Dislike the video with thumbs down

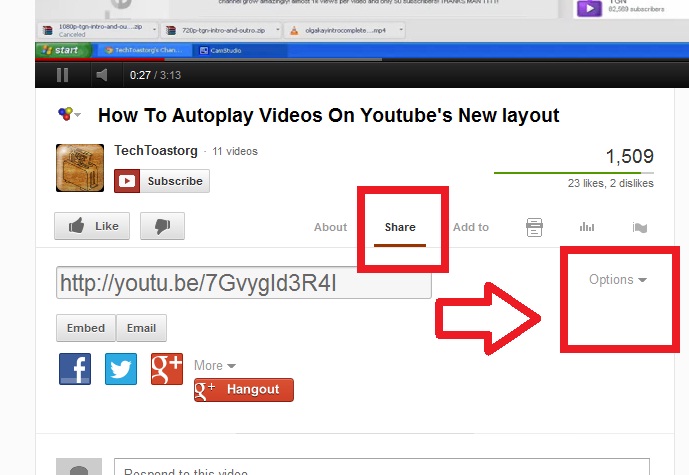click(x=162, y=226)
